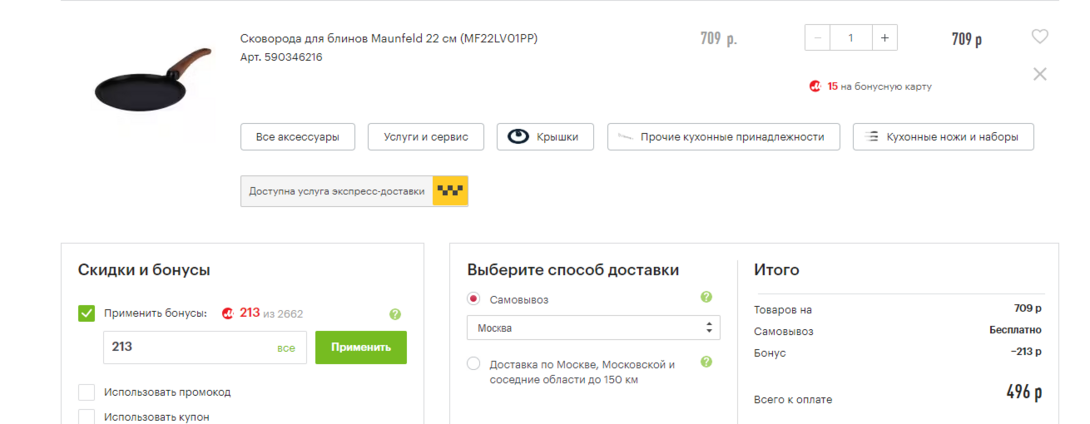
Task: Uncheck the Применить бонусы checkbox
Action: 87,314
